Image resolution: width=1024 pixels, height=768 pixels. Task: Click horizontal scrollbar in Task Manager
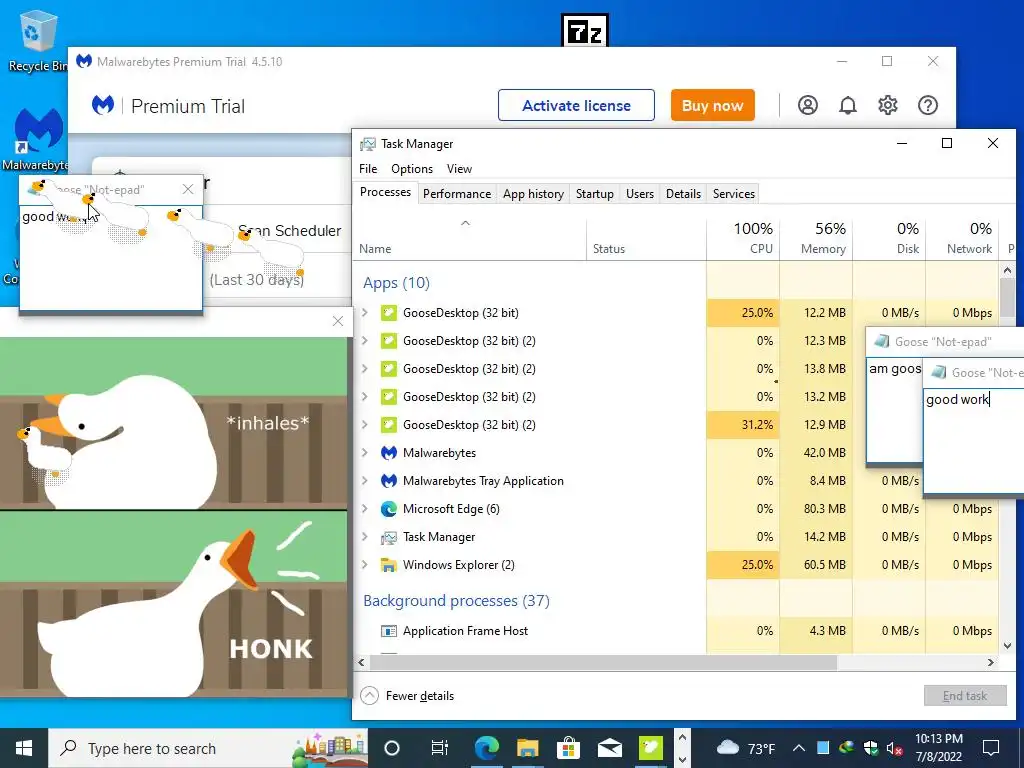603,662
